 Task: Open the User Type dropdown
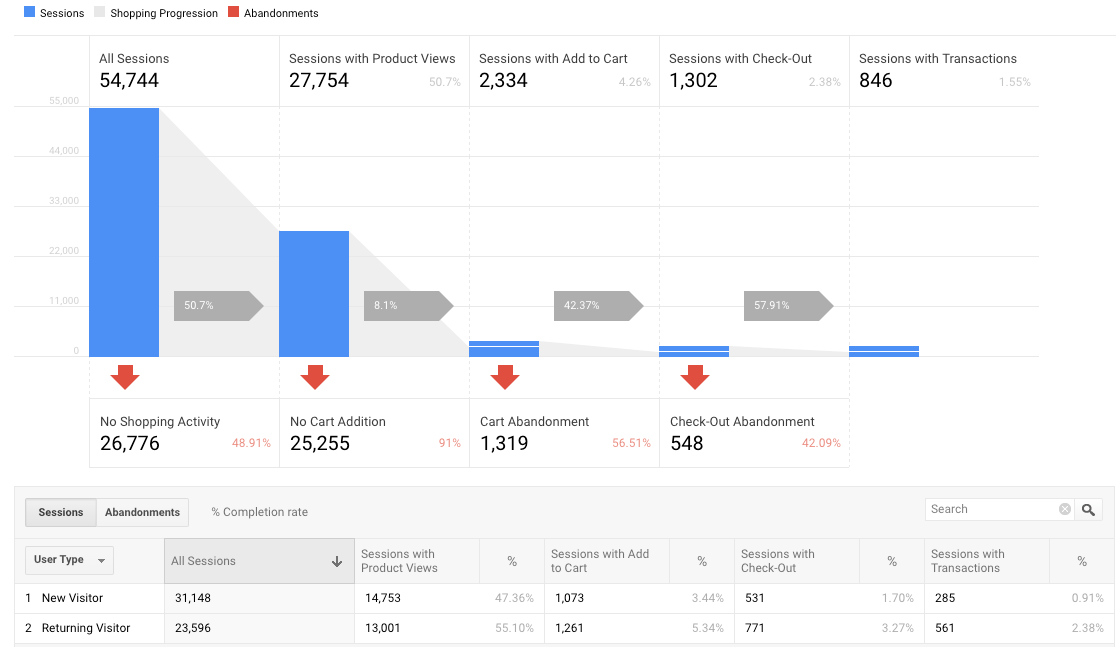click(x=68, y=560)
